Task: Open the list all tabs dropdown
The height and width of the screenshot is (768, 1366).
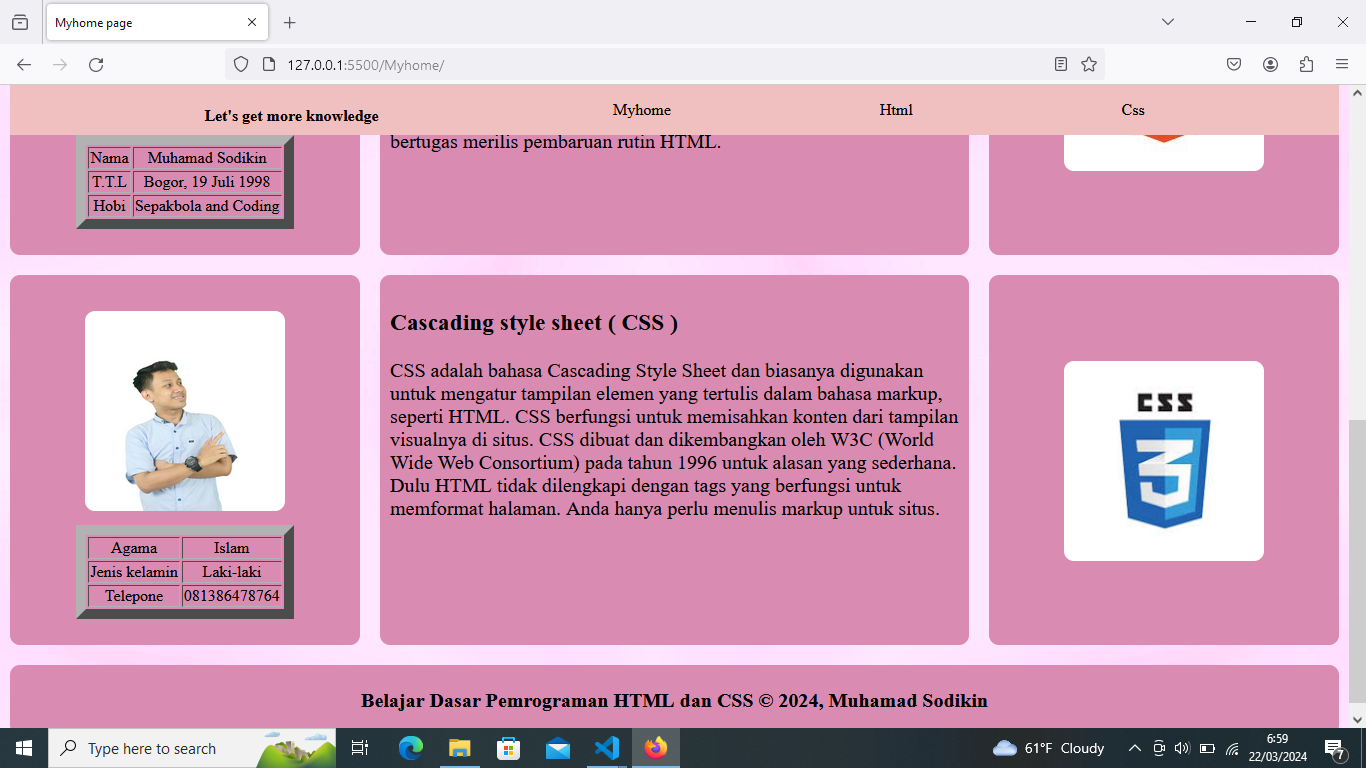Action: [1167, 22]
